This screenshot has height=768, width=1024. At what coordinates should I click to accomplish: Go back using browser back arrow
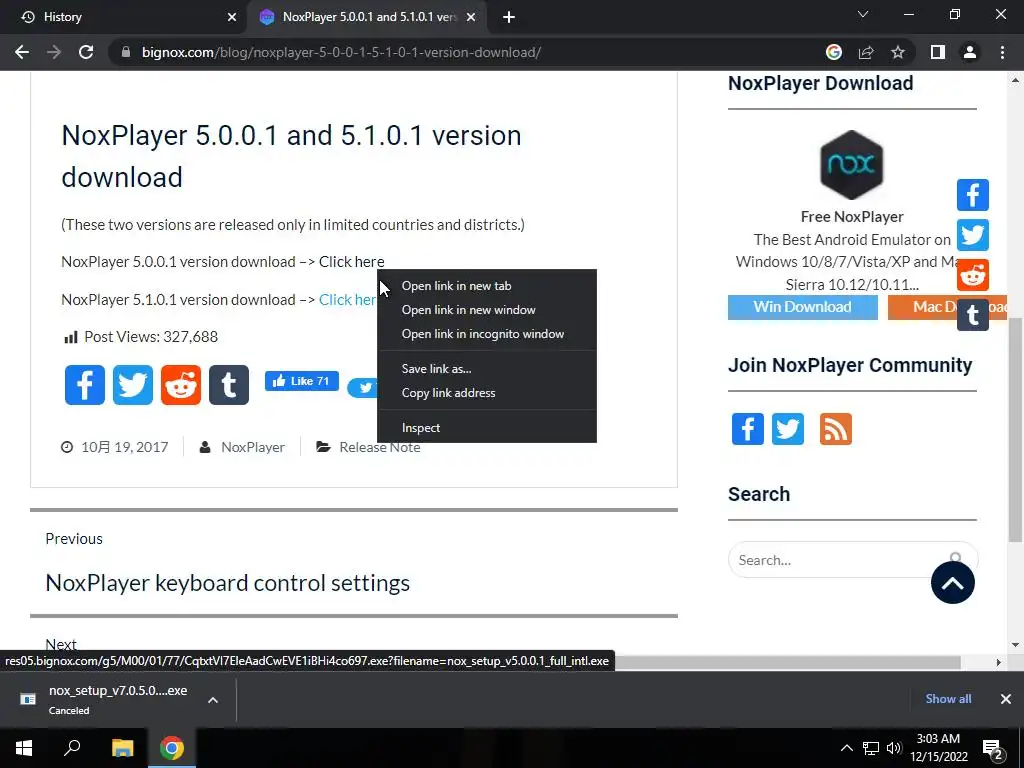(x=22, y=52)
